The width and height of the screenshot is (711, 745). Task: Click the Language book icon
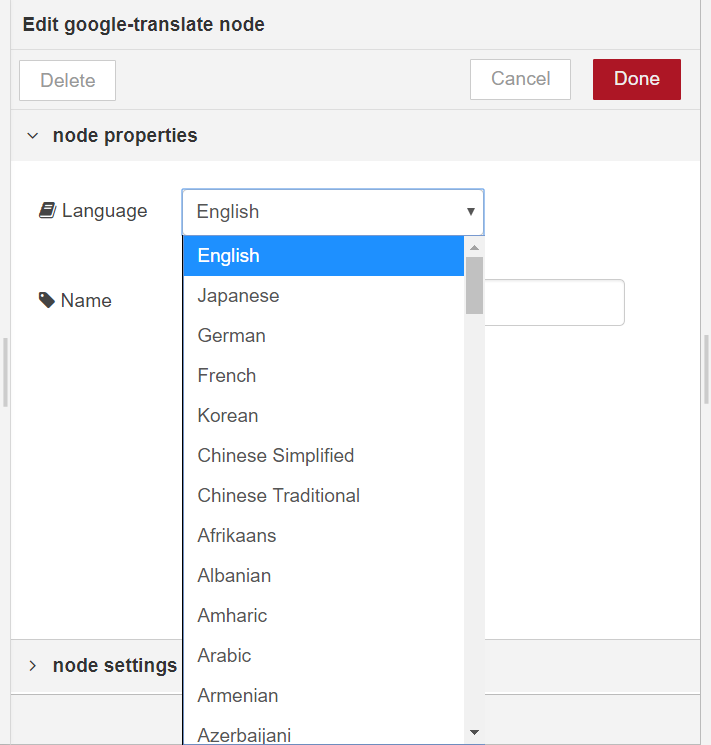click(x=48, y=210)
